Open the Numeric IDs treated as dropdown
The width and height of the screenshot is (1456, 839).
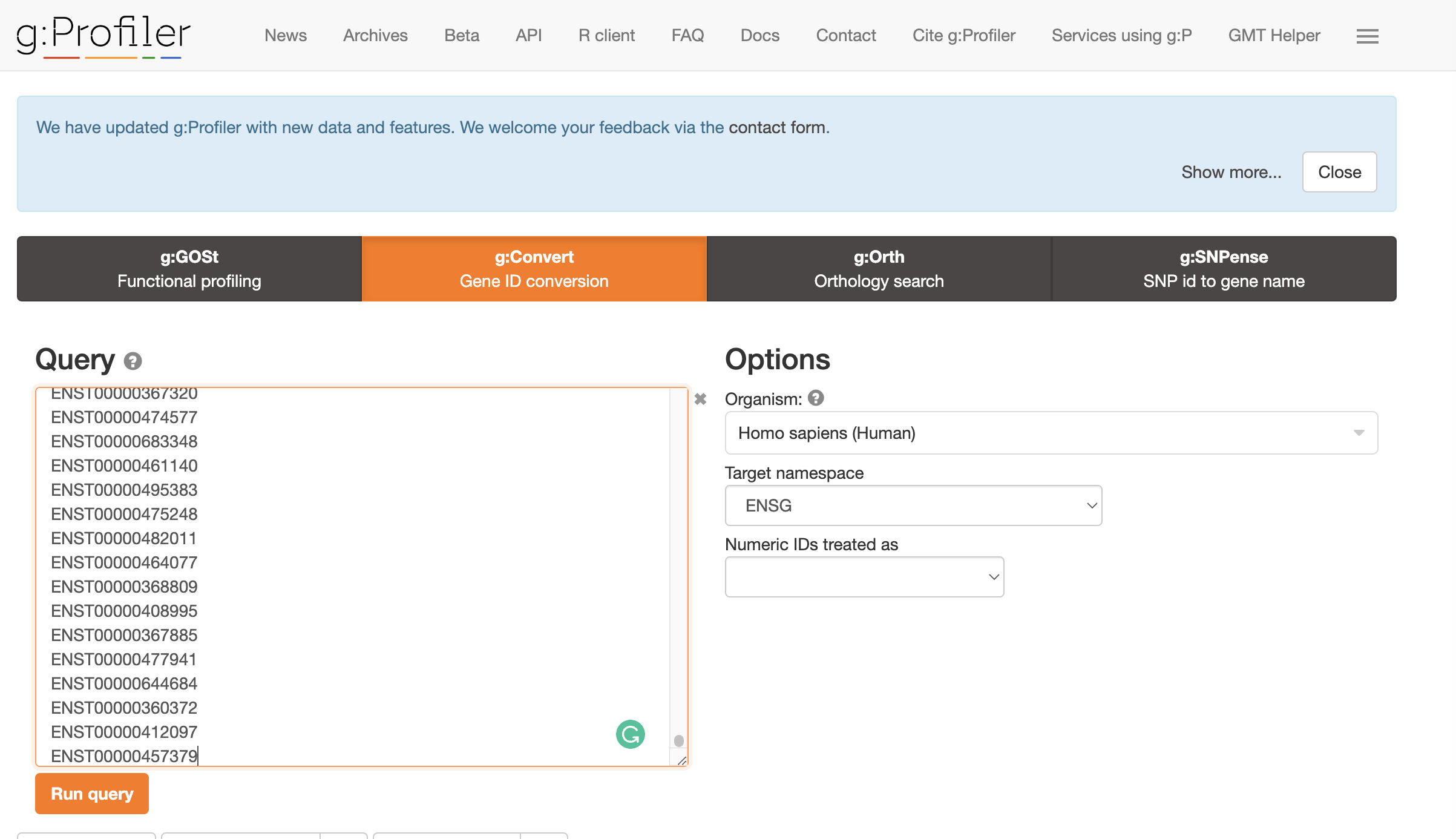pos(864,577)
